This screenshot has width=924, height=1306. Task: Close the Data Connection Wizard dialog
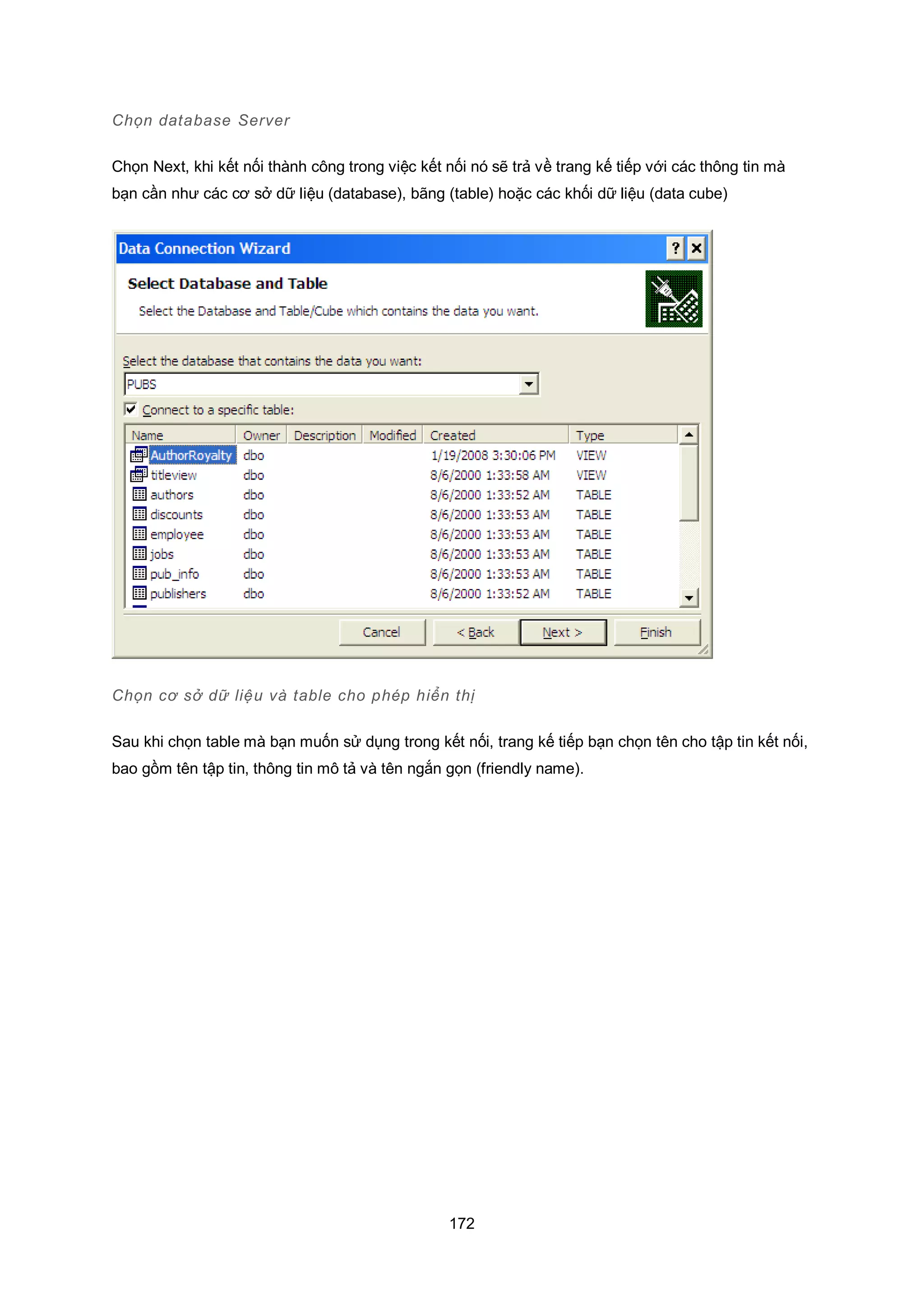tap(696, 249)
